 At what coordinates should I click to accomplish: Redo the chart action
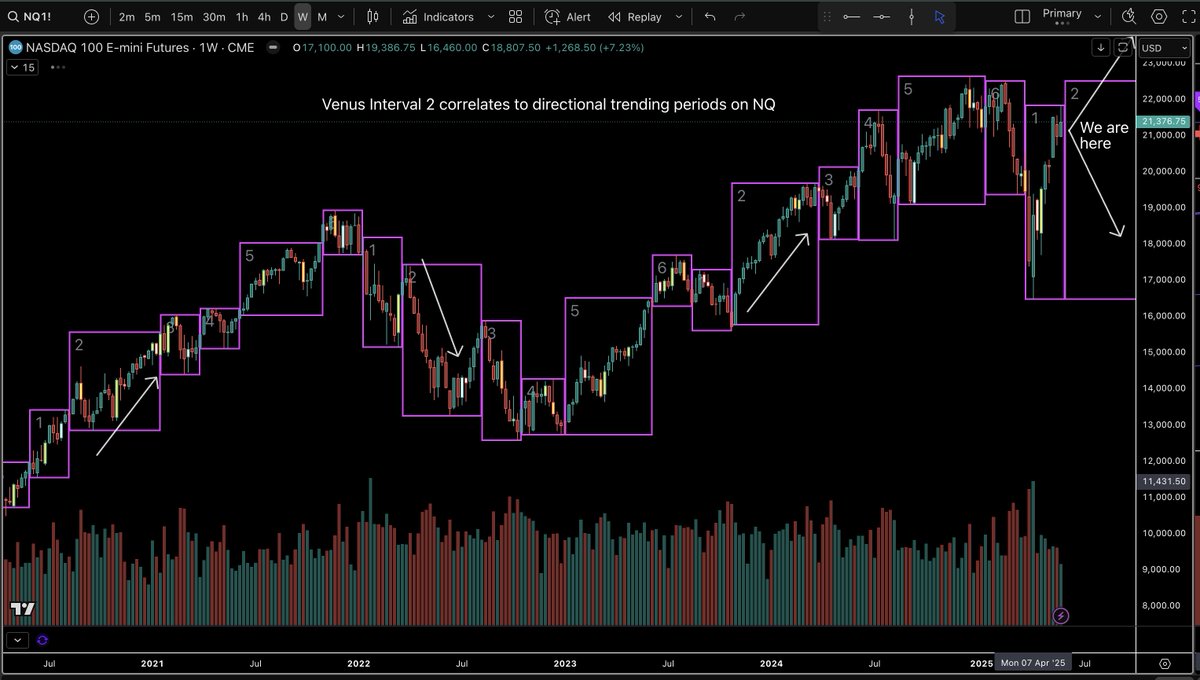click(740, 17)
